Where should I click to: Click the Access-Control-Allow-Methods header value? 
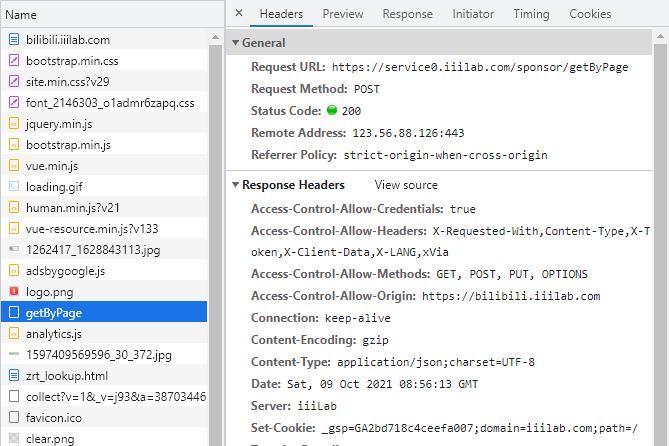point(512,274)
